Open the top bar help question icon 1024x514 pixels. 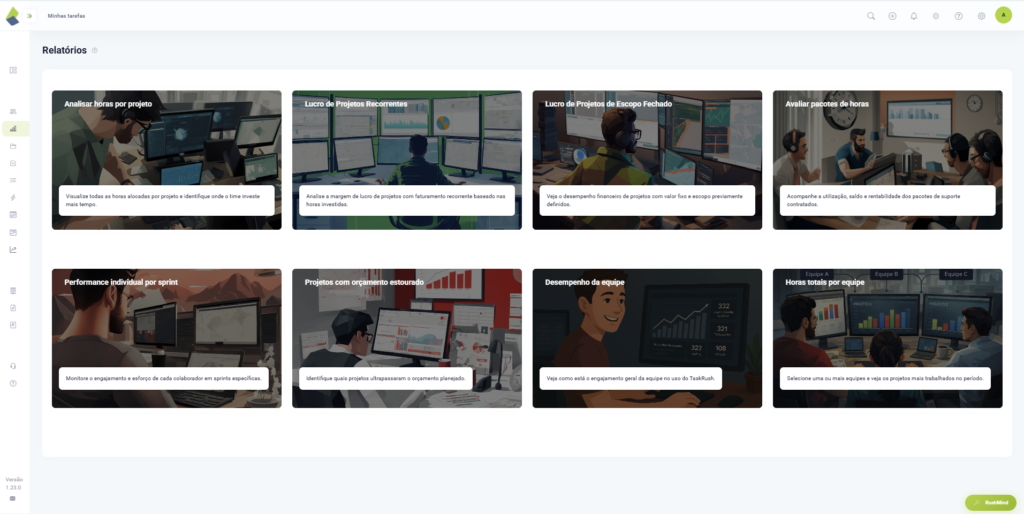[x=958, y=16]
